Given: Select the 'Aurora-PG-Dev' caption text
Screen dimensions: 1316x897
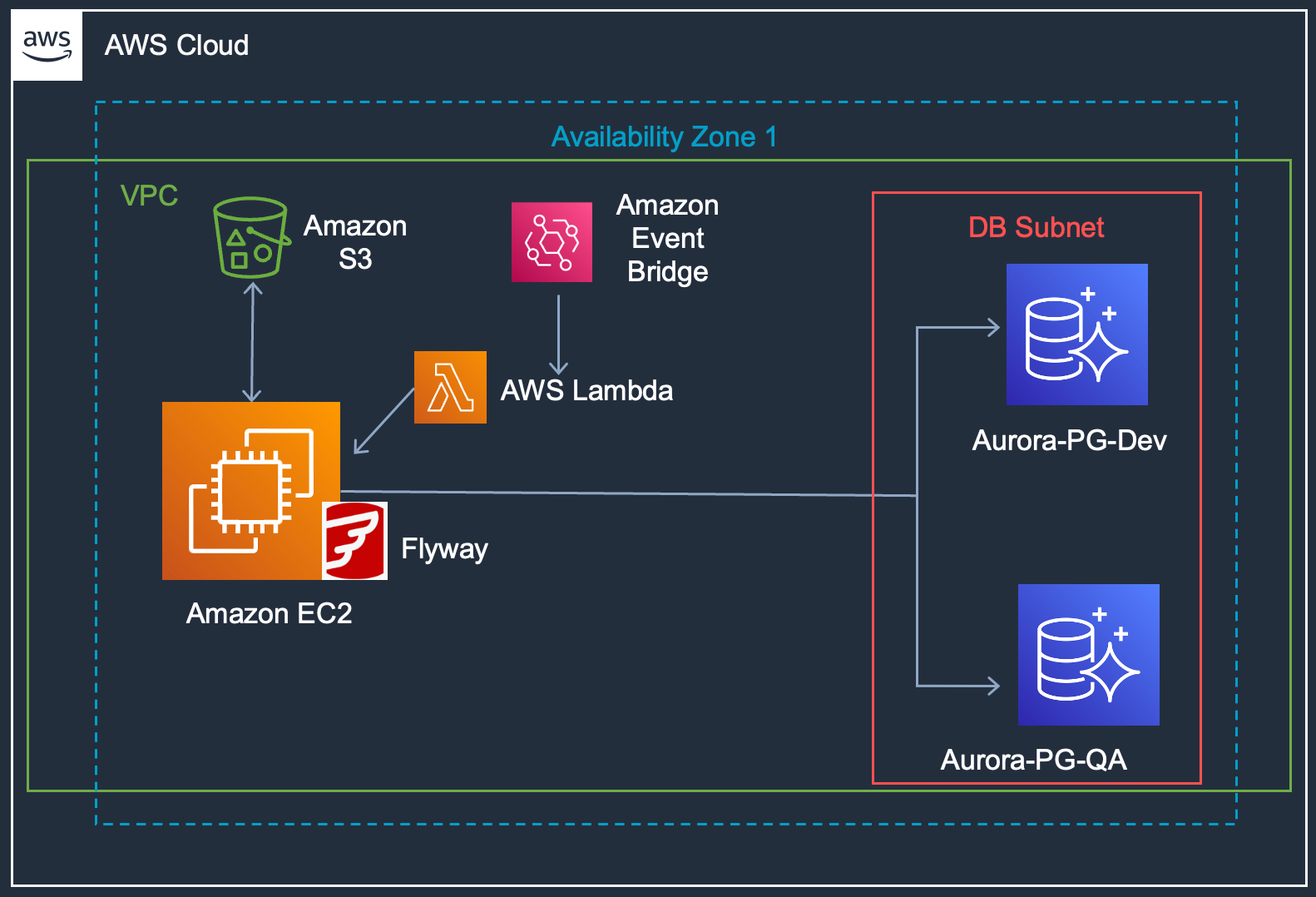Looking at the screenshot, I should point(1069,440).
